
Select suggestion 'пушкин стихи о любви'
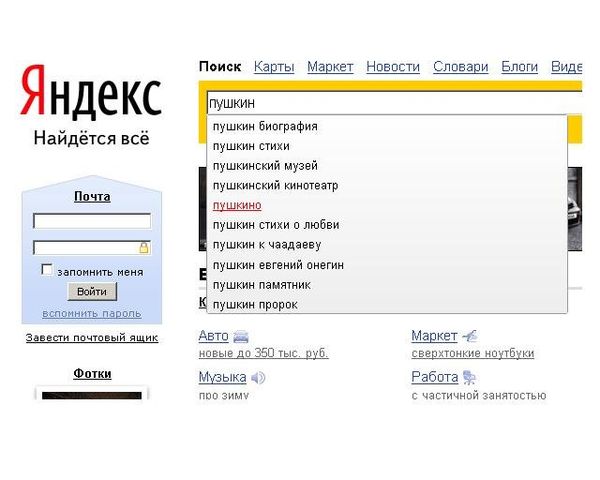387,225
